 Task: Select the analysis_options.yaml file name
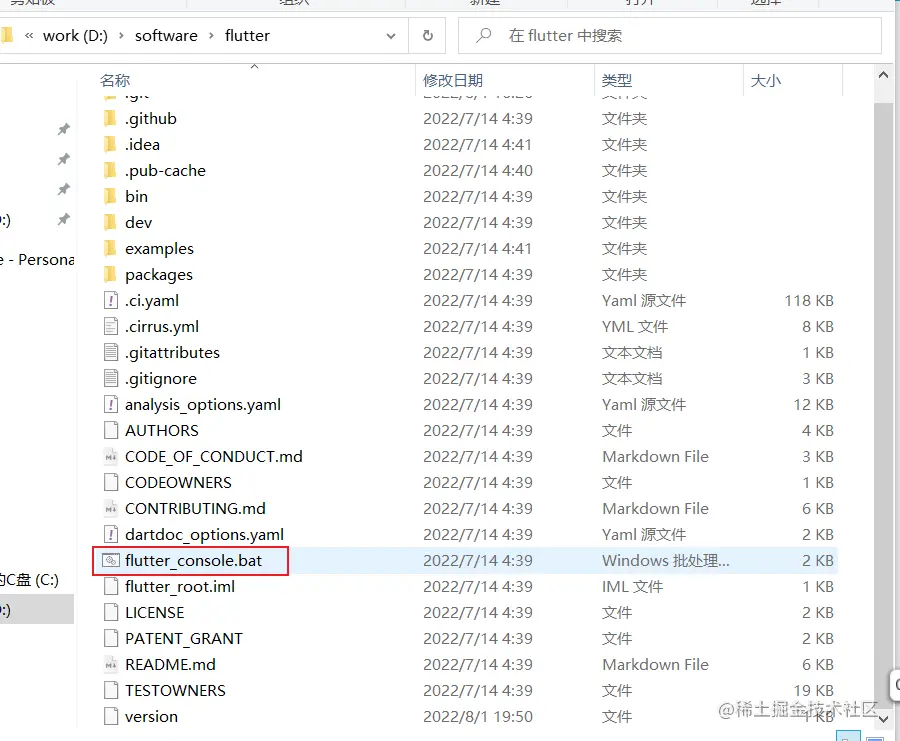click(x=203, y=404)
